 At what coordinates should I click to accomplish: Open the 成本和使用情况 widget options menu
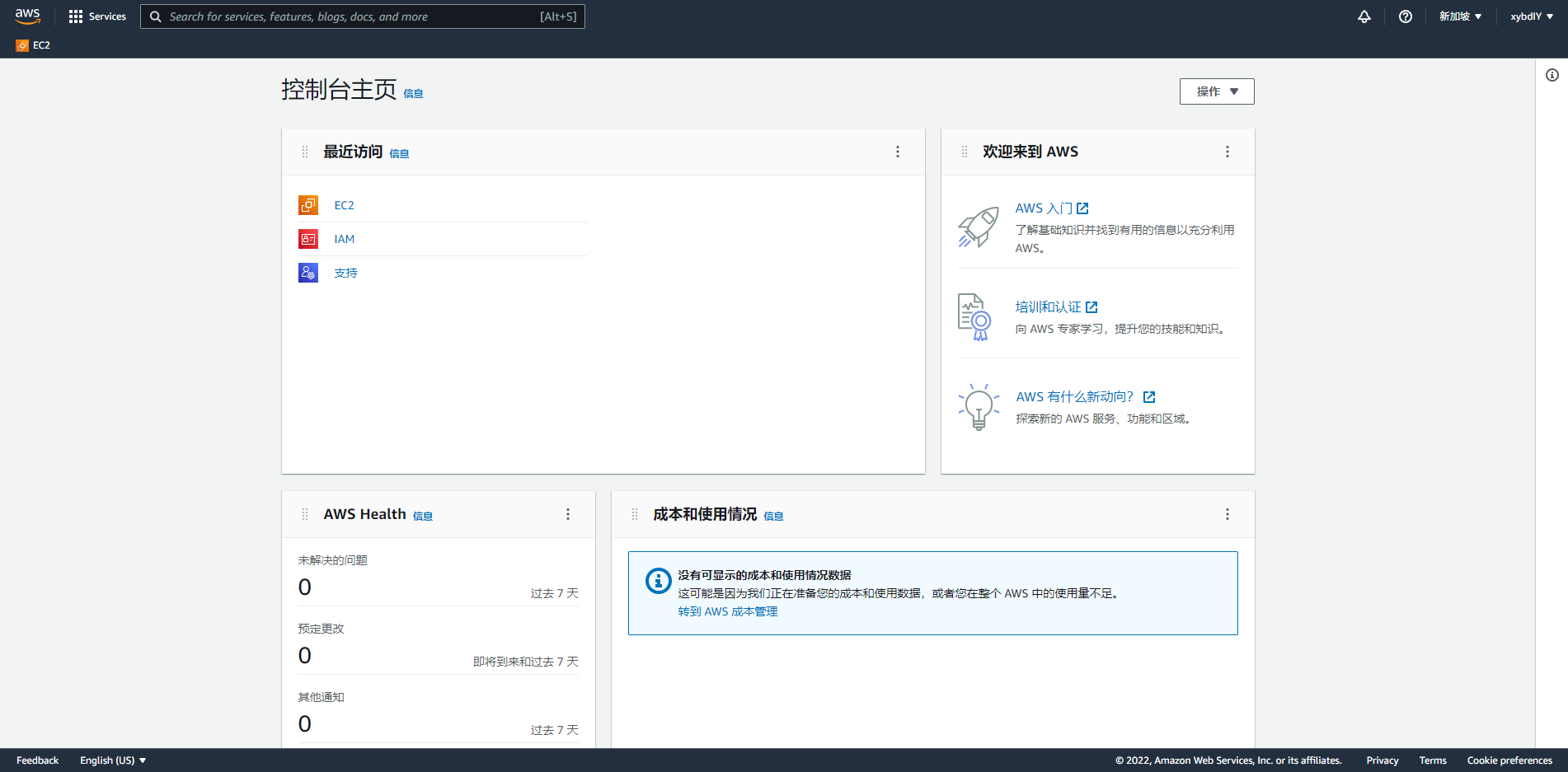[1228, 514]
